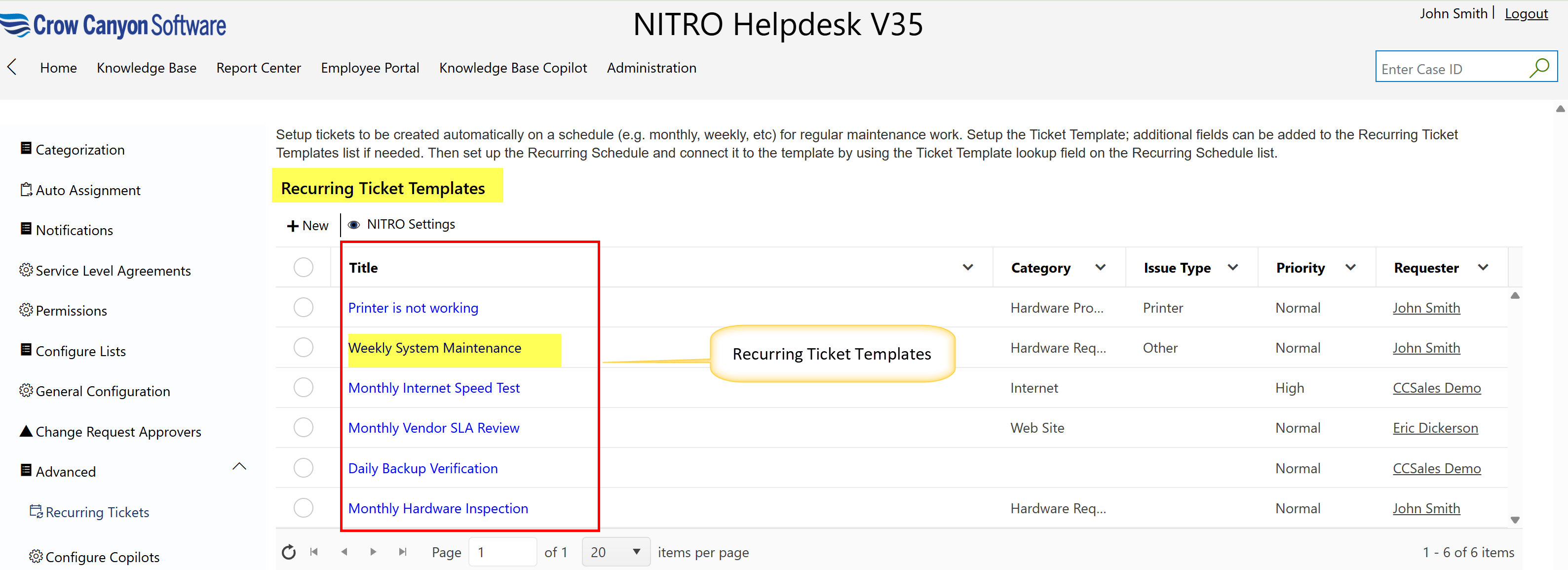Click the New button to add template

coord(307,225)
